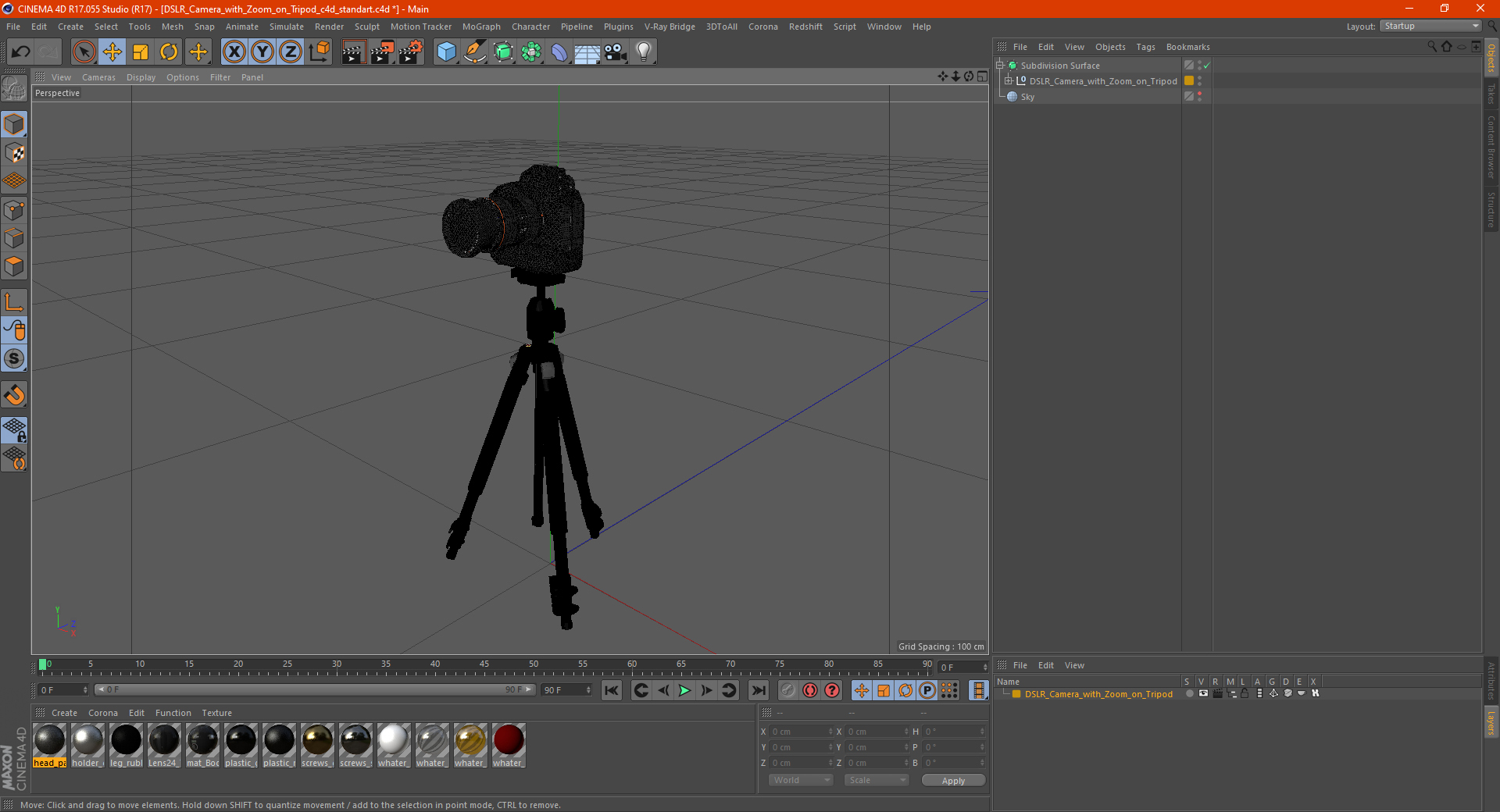Add a Light object
This screenshot has width=1500, height=812.
644,52
